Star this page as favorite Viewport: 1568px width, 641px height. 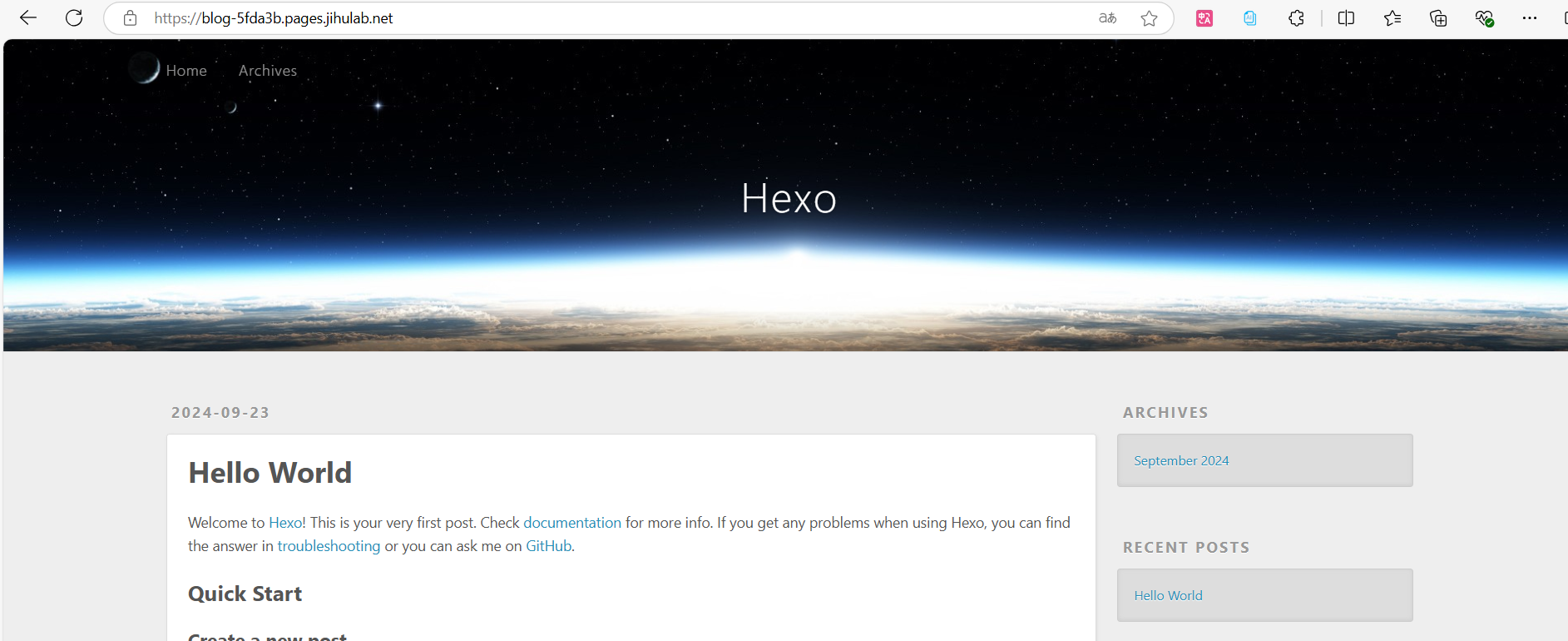(1150, 17)
